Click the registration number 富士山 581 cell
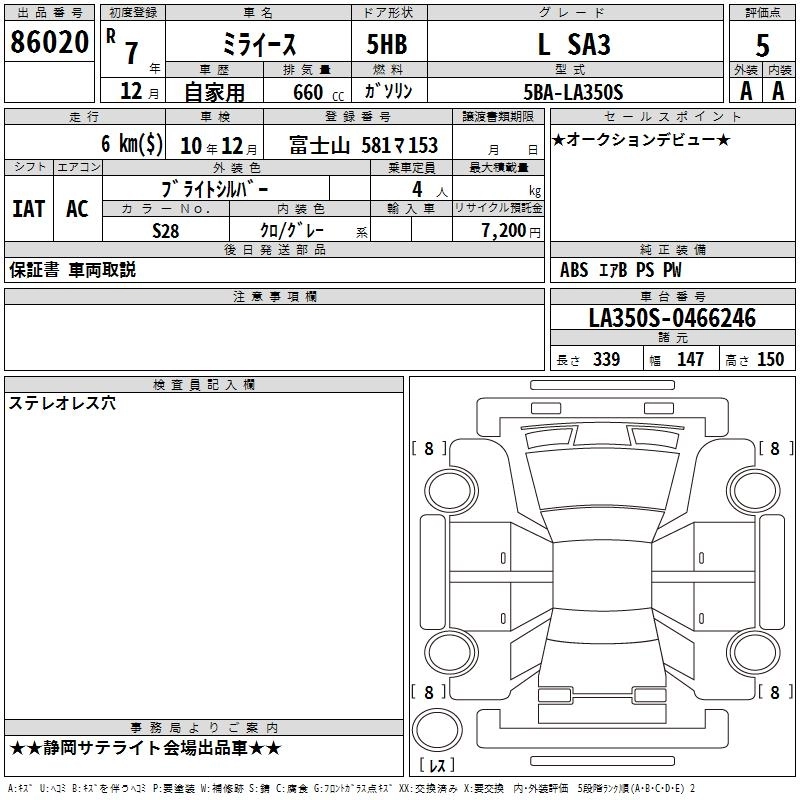The height and width of the screenshot is (800, 800). [358, 145]
